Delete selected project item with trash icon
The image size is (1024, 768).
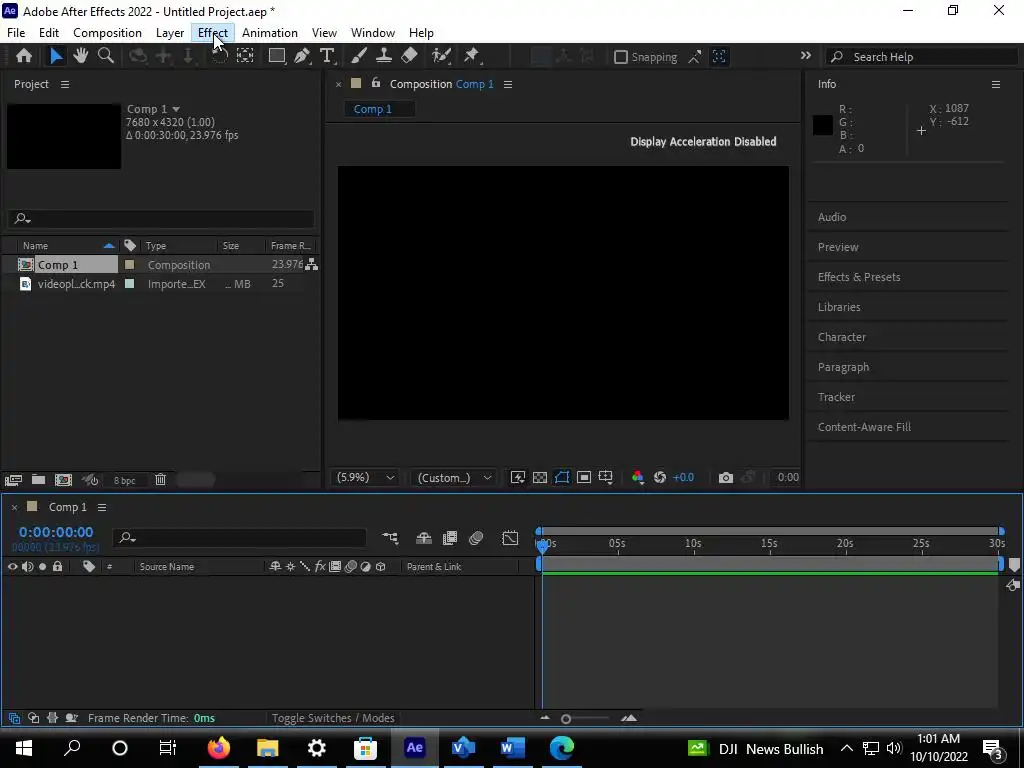[x=161, y=480]
